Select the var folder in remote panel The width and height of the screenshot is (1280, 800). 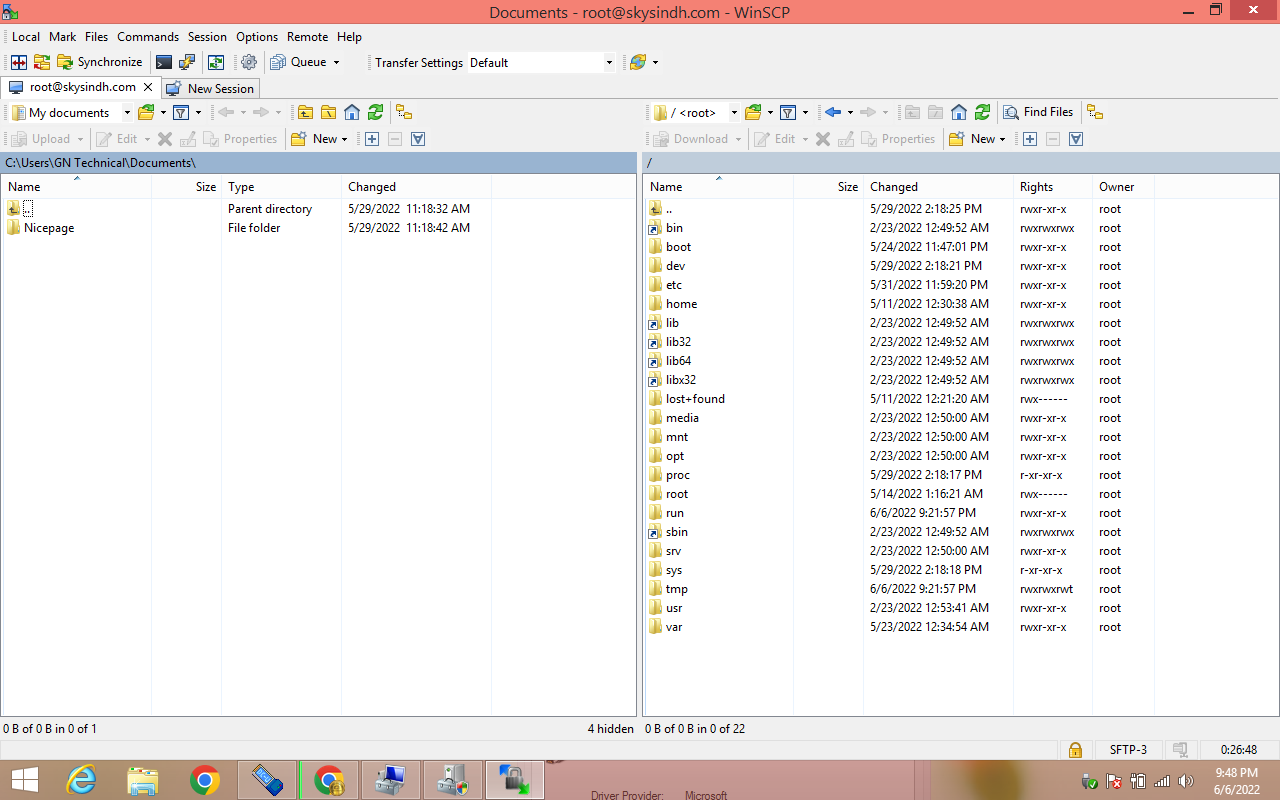point(674,627)
